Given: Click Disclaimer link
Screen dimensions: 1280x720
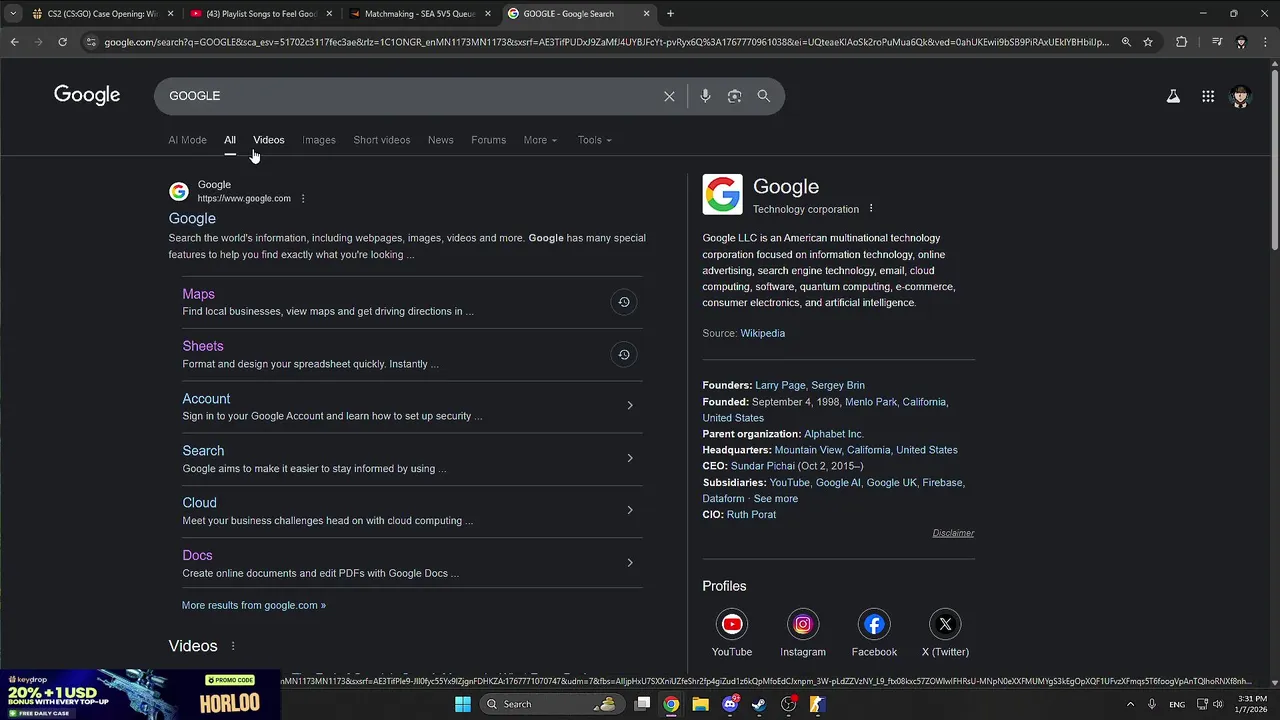Looking at the screenshot, I should click(x=953, y=533).
